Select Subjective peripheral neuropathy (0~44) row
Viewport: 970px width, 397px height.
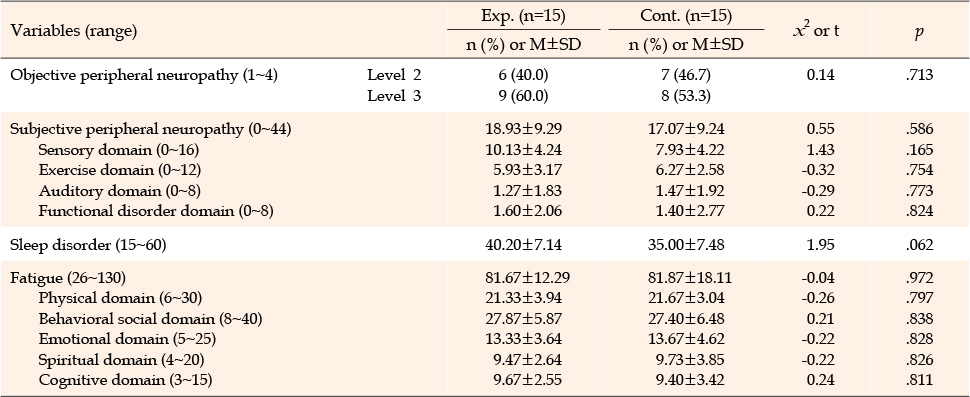pos(484,129)
